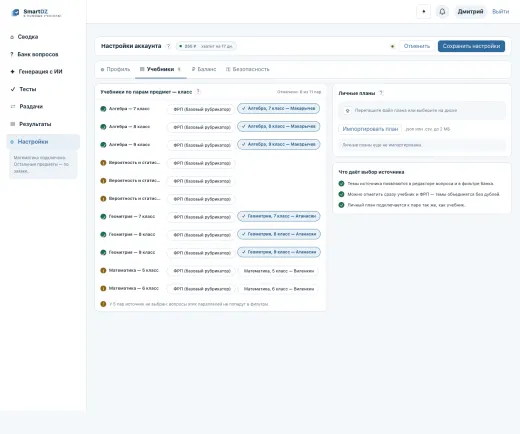The height and width of the screenshot is (434, 520).
Task: Click the help icon beside Личные планы
Action: (x=381, y=93)
